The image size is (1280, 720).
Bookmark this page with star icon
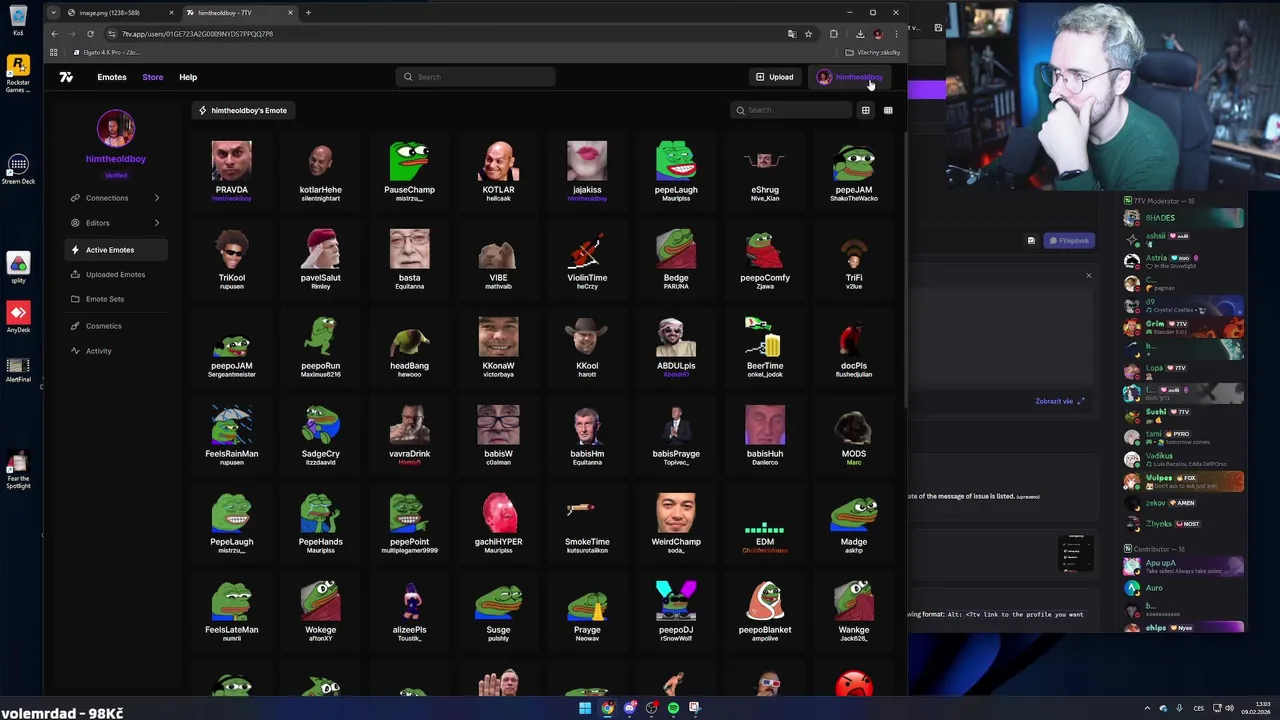808,34
